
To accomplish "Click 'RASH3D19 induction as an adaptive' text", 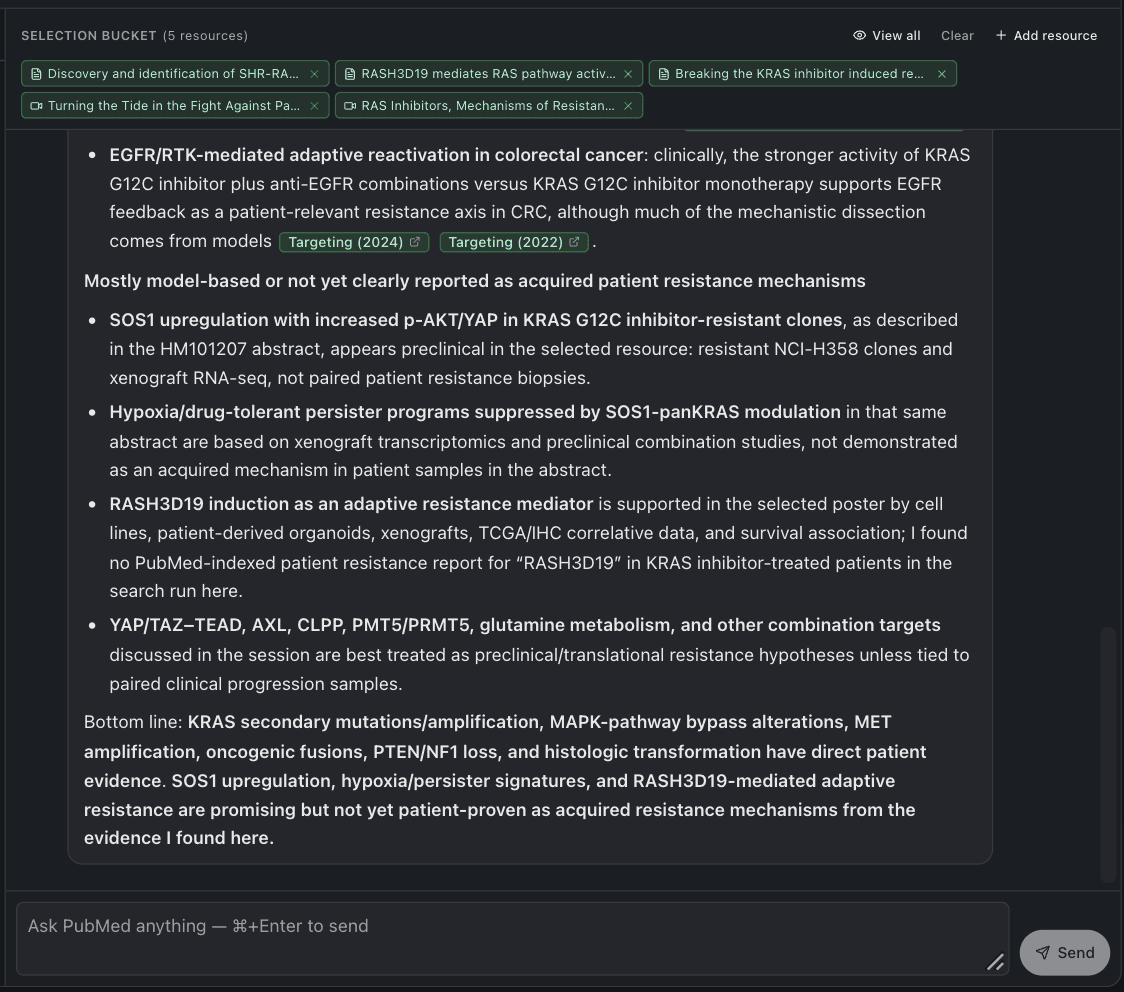I will coord(351,504).
